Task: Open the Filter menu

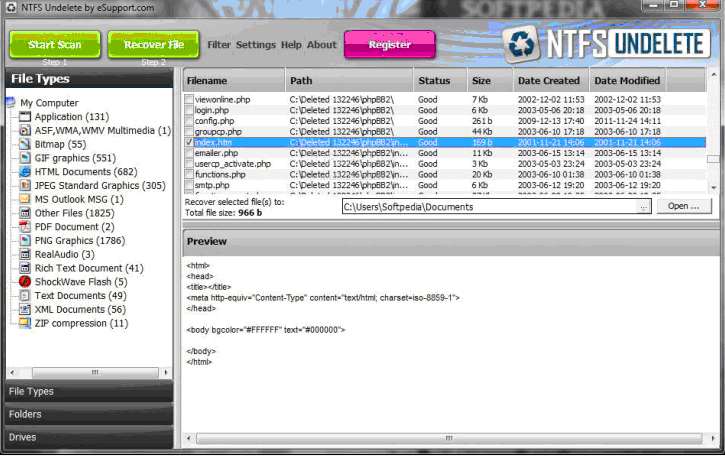Action: click(219, 45)
